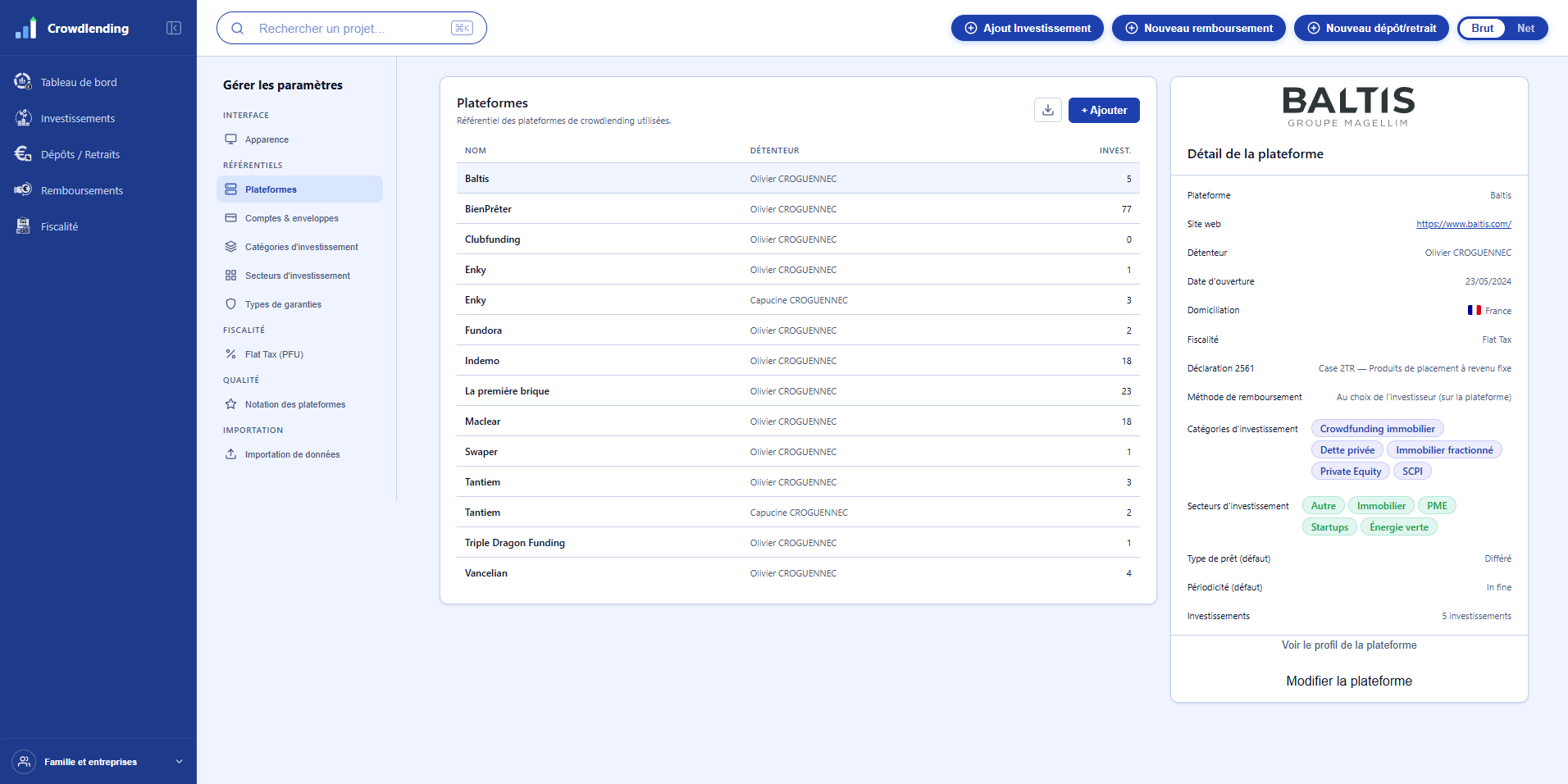
Task: Select the La première brique row
Action: [798, 391]
